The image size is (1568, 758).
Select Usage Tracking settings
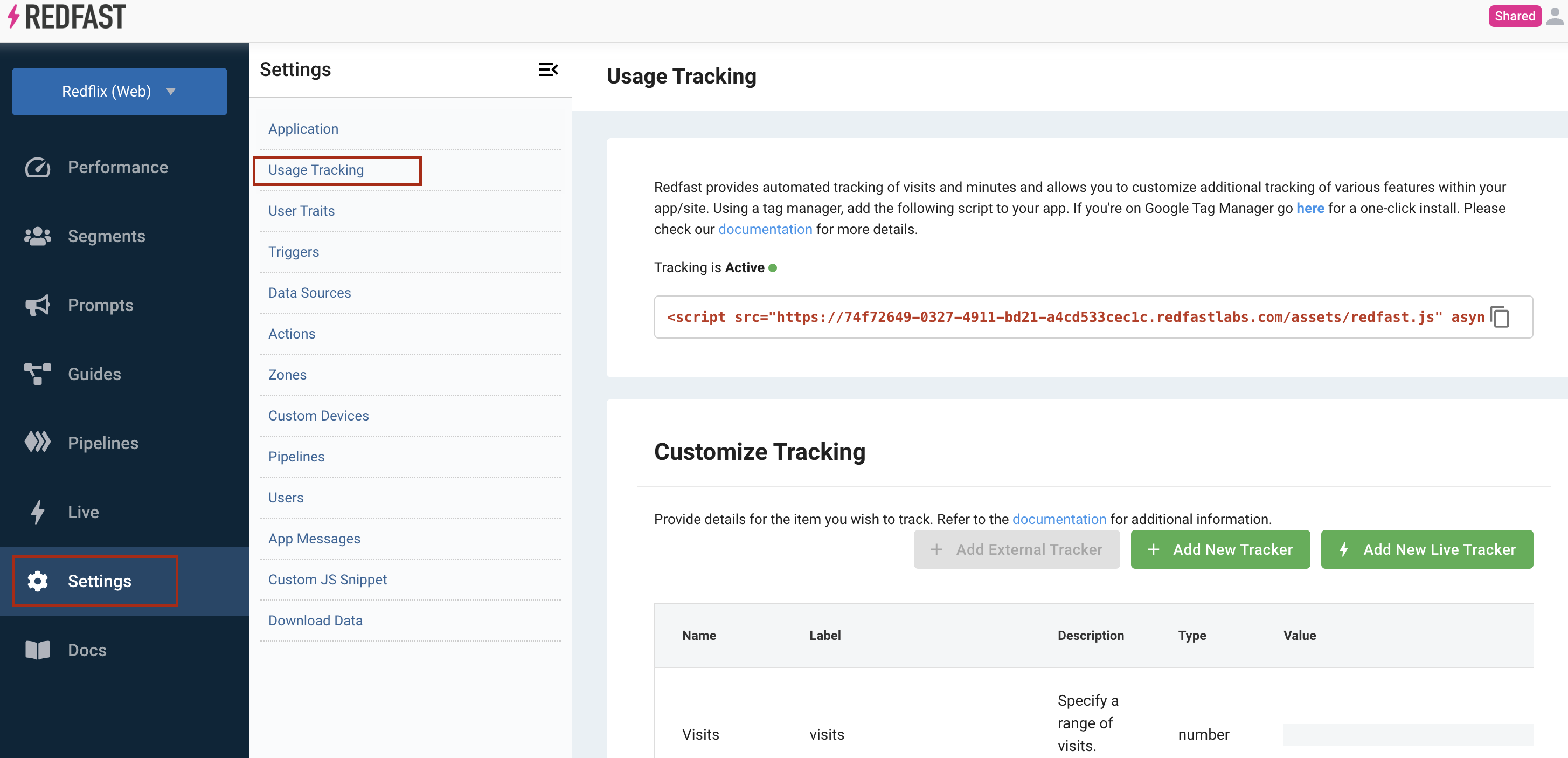[x=316, y=170]
